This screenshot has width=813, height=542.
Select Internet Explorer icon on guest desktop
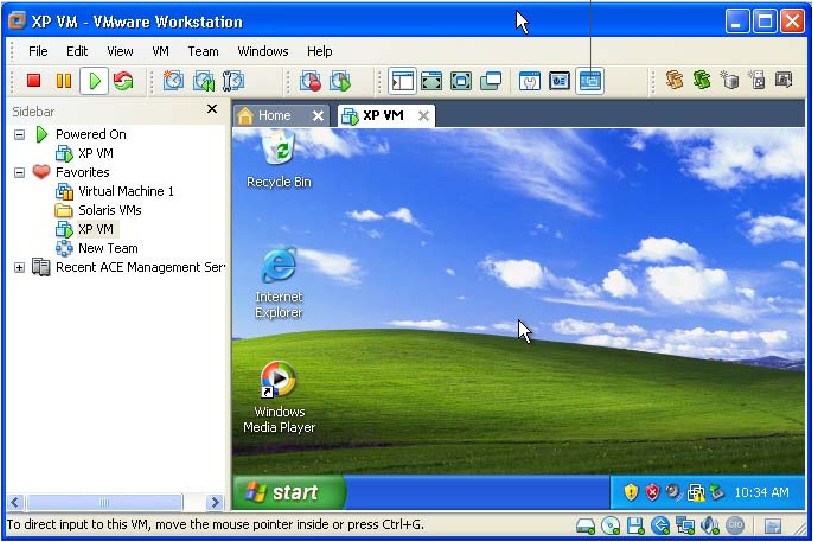[279, 283]
